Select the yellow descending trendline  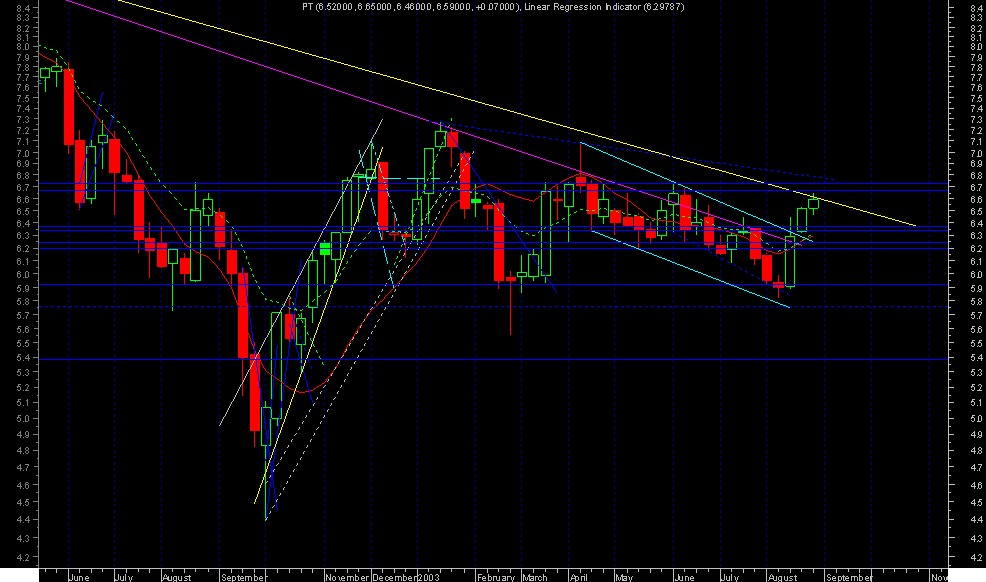[516, 113]
